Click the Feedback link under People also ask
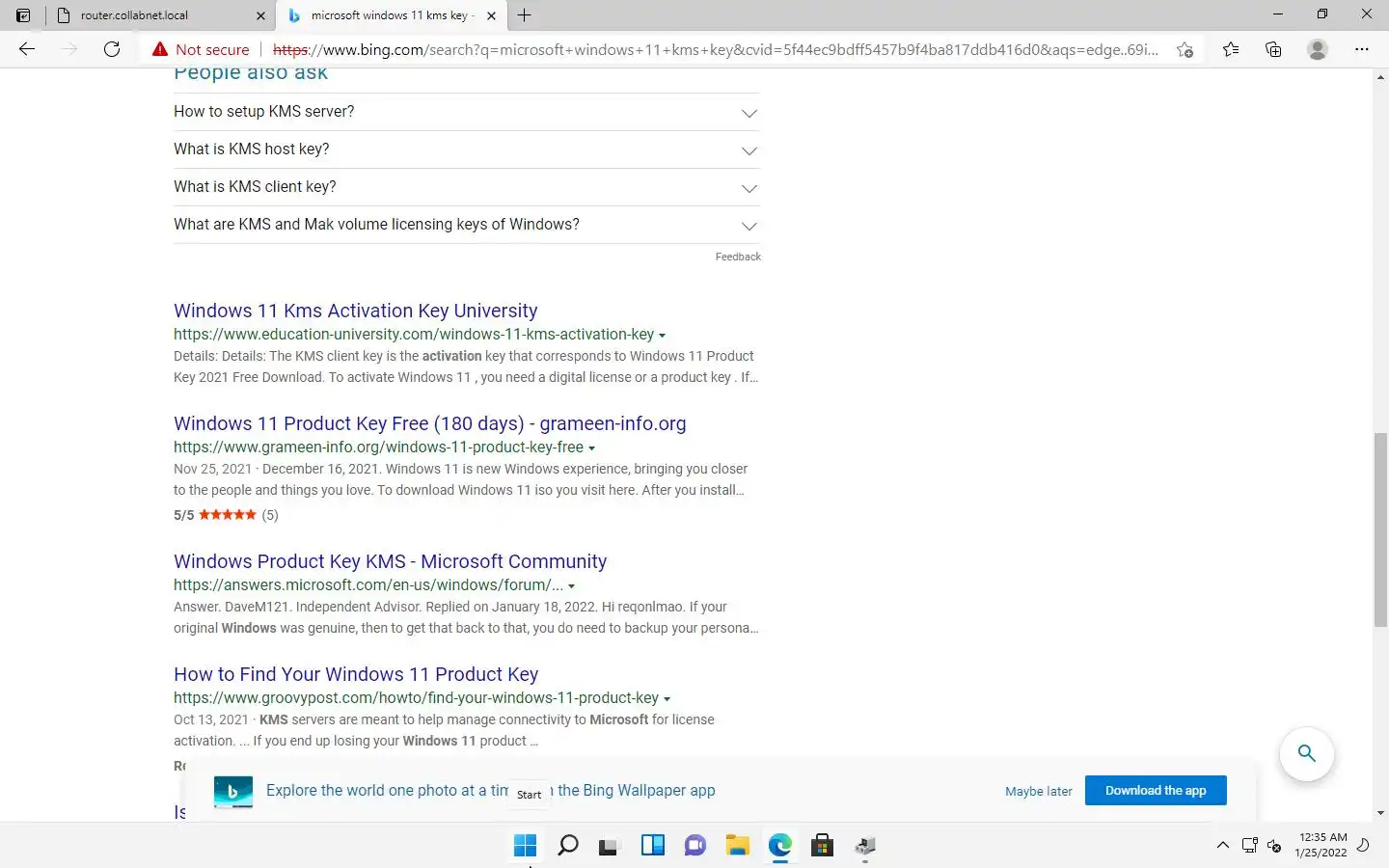Viewport: 1389px width, 868px height. 738,257
